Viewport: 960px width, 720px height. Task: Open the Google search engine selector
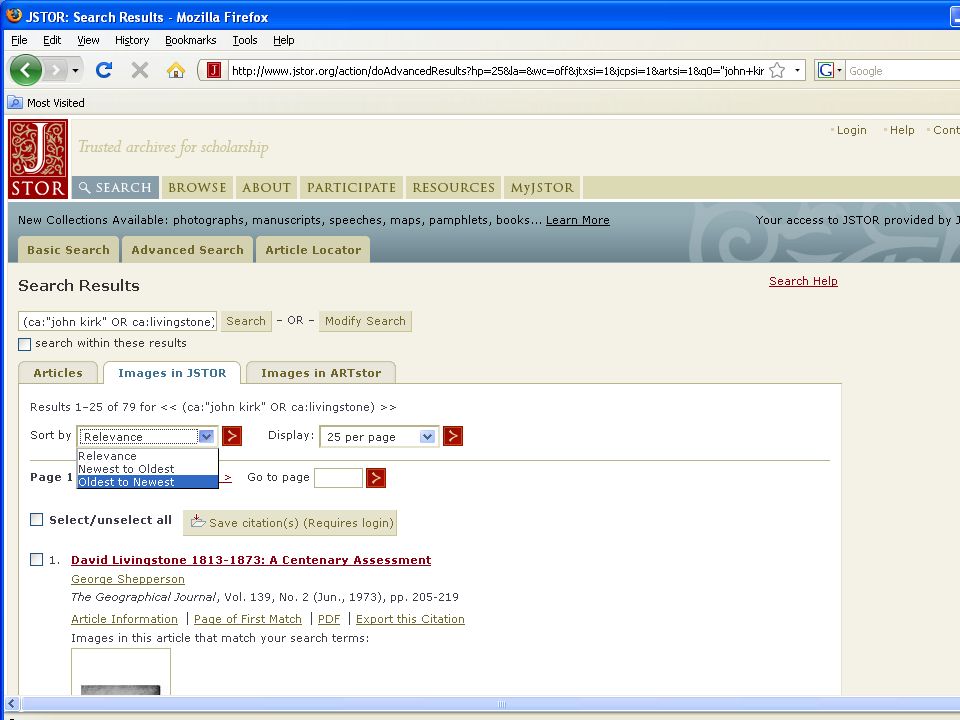(830, 70)
